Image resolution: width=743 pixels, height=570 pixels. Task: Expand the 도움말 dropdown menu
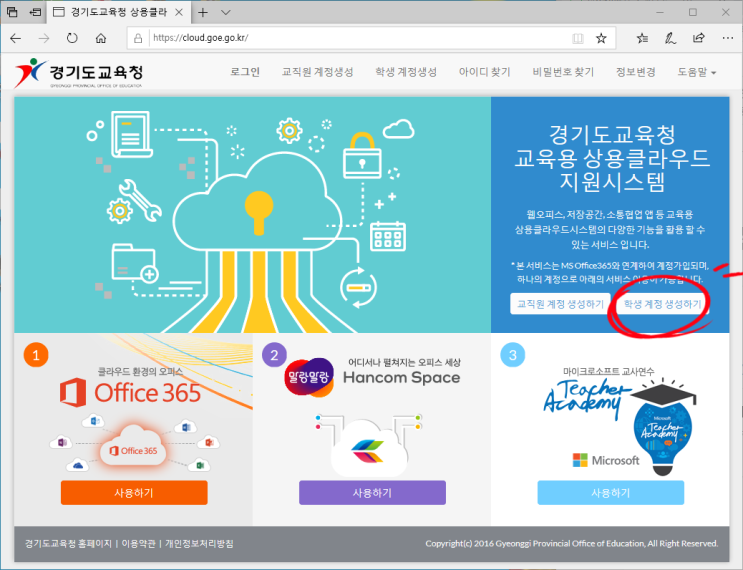coord(697,72)
